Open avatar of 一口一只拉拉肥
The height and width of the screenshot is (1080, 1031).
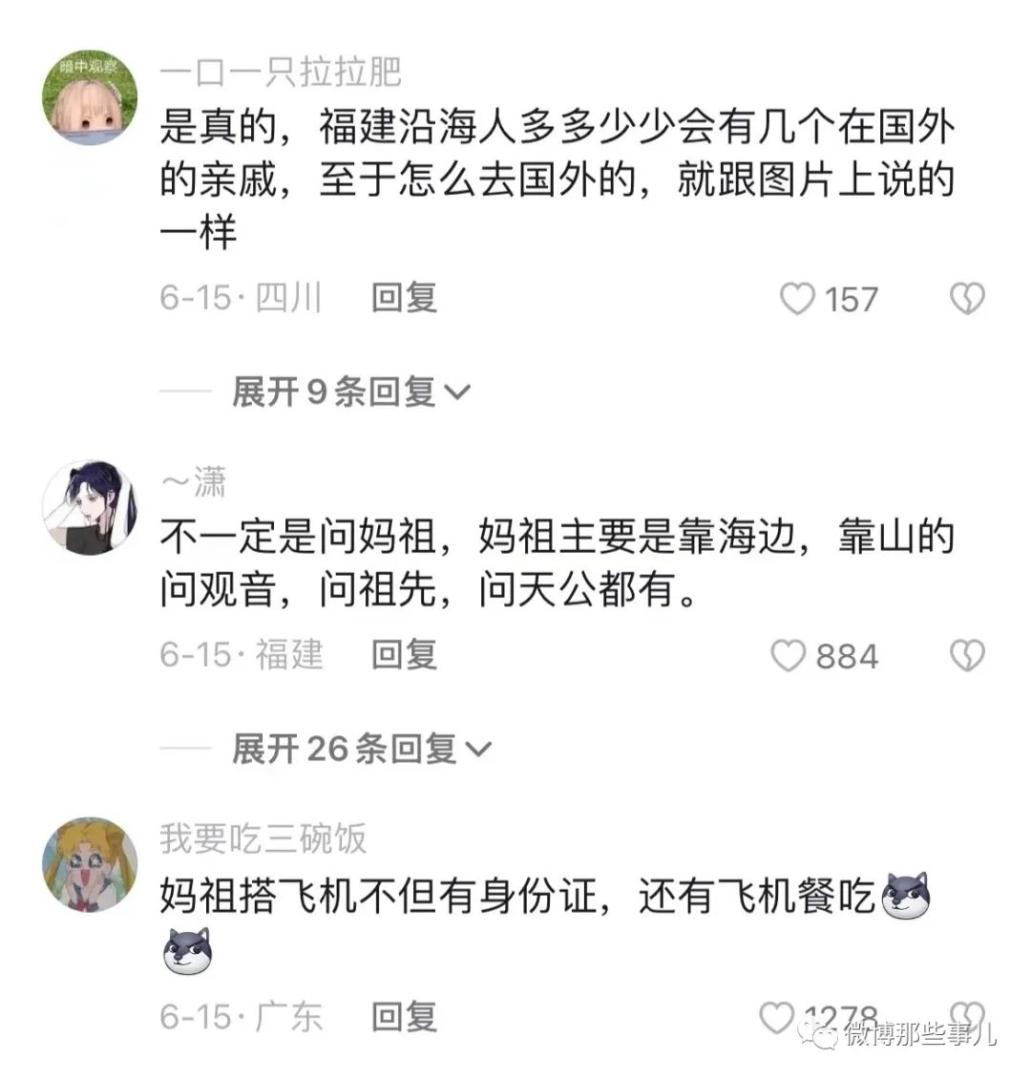coord(90,97)
